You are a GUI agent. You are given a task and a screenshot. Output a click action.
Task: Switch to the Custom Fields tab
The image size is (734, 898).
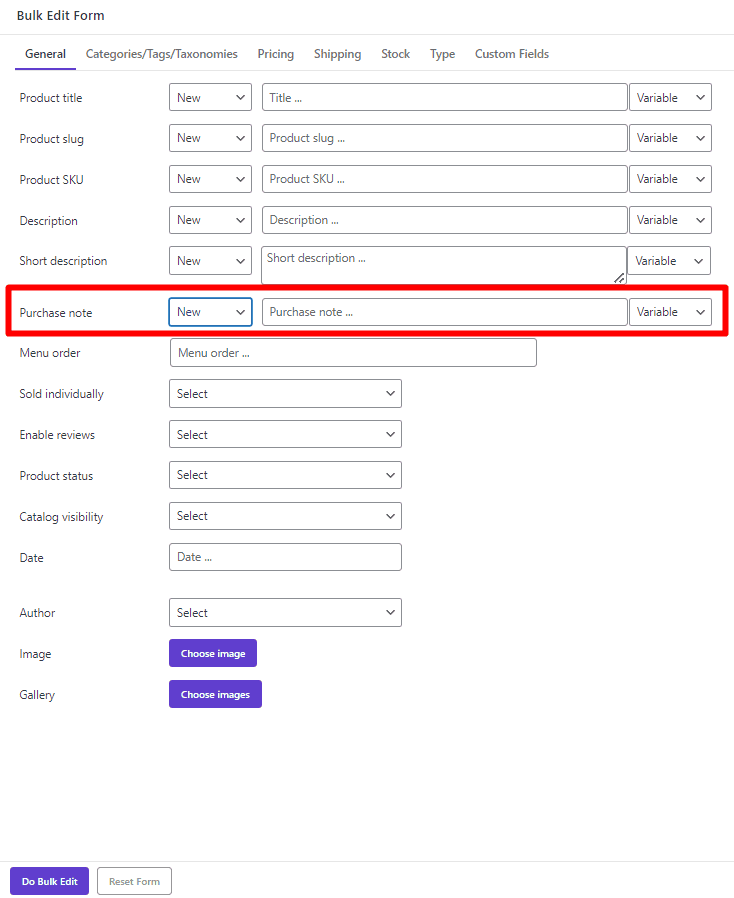coord(511,54)
